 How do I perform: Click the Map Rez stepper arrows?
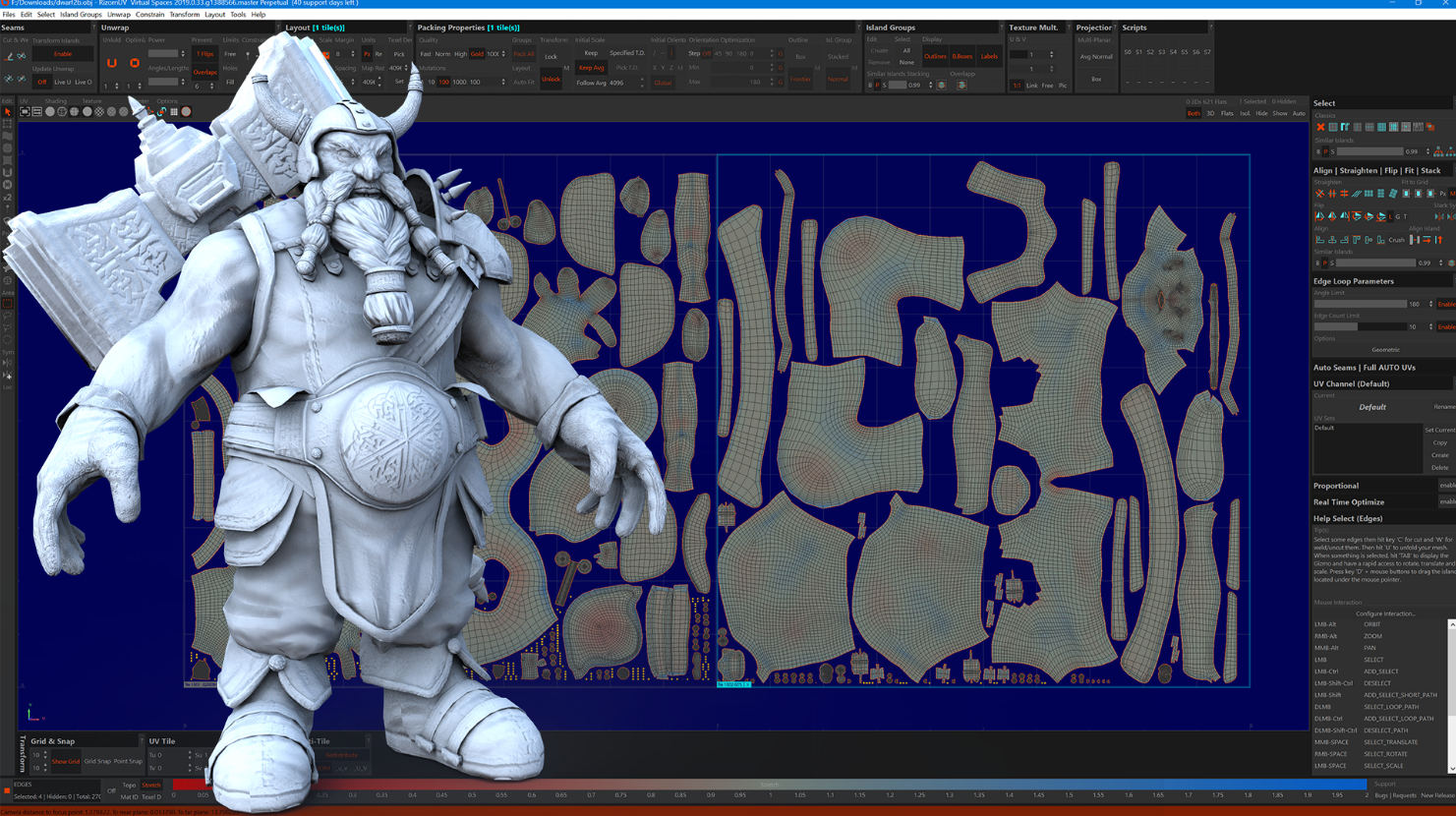[379, 82]
